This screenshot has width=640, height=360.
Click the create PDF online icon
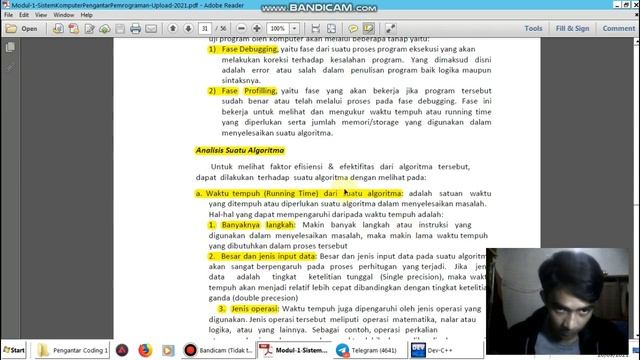coord(58,29)
